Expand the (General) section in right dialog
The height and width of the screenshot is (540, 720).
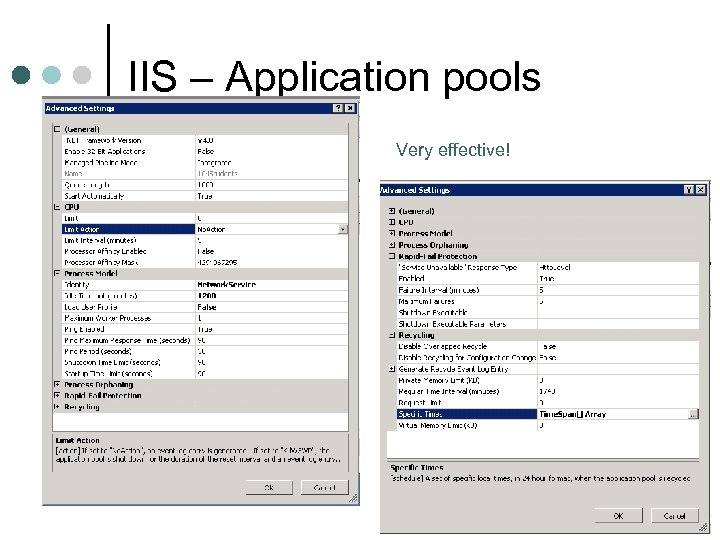392,211
